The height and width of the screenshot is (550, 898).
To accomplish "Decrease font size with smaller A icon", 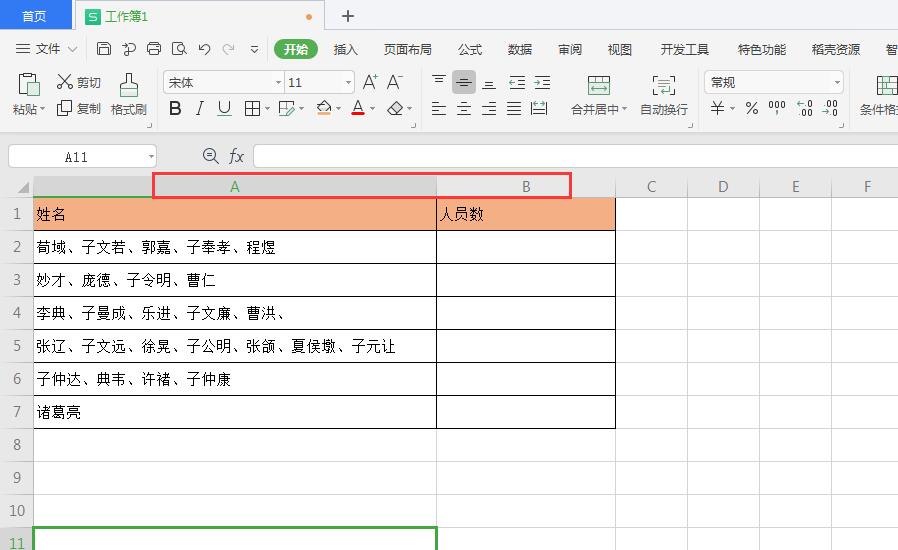I will 395,82.
